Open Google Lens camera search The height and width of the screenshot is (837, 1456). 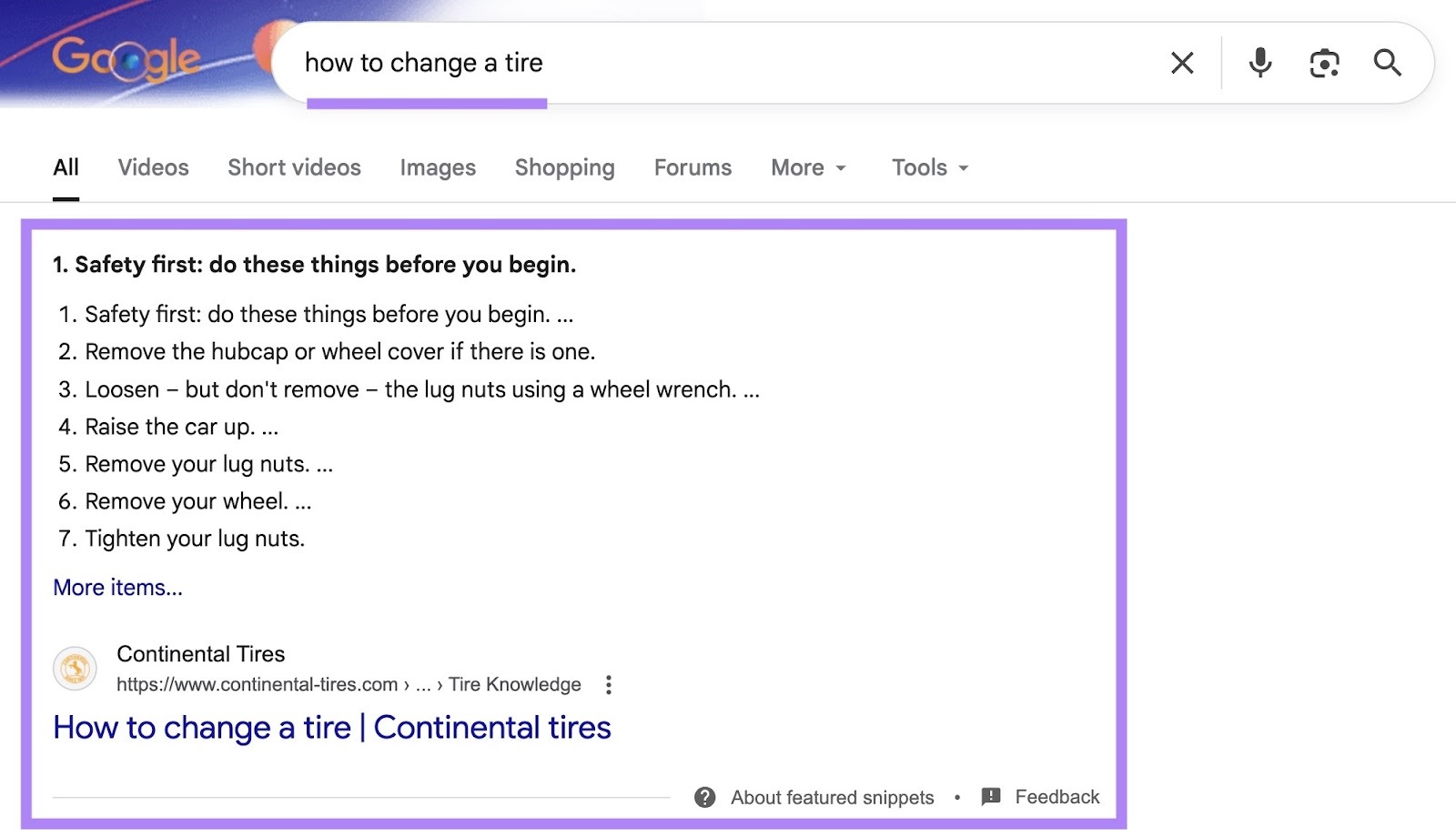[x=1324, y=63]
